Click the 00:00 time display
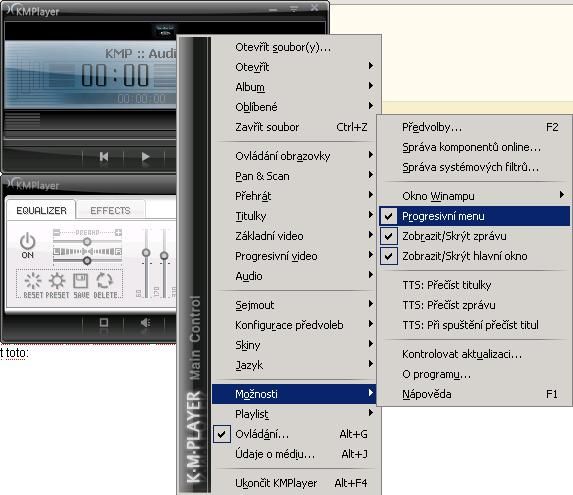 (x=115, y=75)
